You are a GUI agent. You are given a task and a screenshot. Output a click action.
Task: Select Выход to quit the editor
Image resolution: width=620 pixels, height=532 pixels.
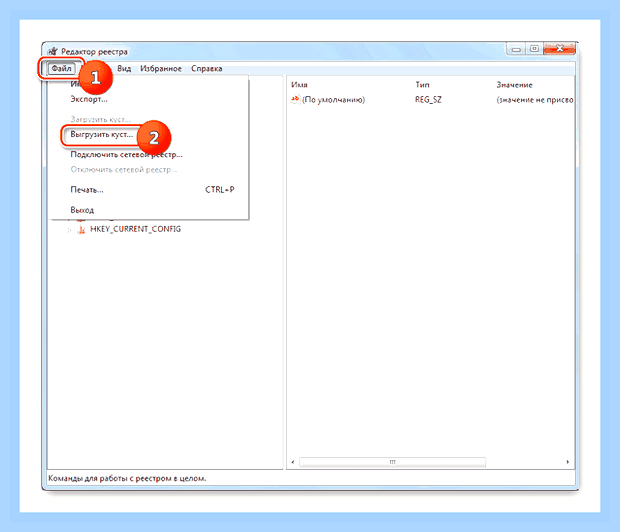click(82, 210)
